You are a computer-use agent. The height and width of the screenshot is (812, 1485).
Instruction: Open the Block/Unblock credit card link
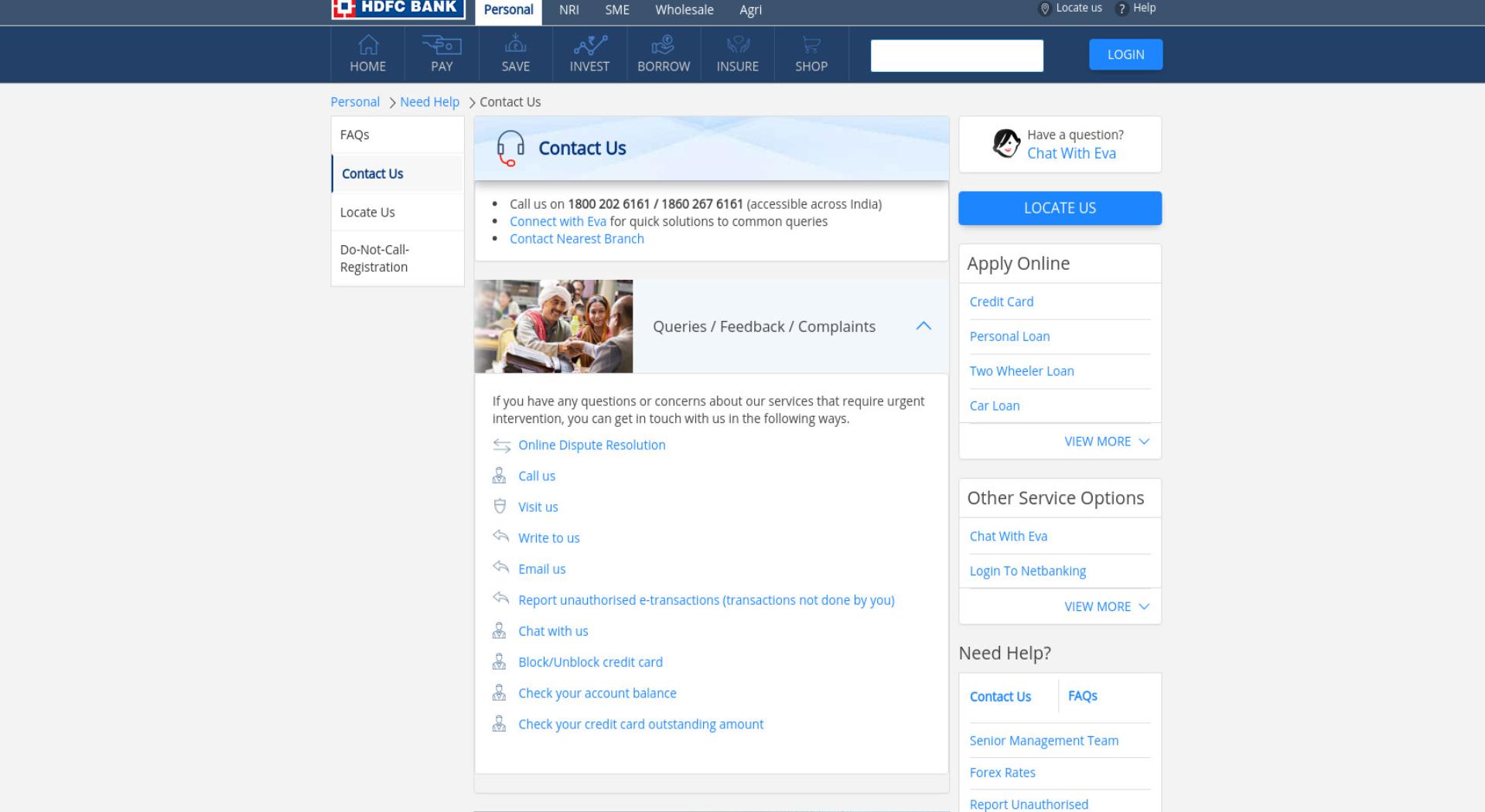point(590,663)
